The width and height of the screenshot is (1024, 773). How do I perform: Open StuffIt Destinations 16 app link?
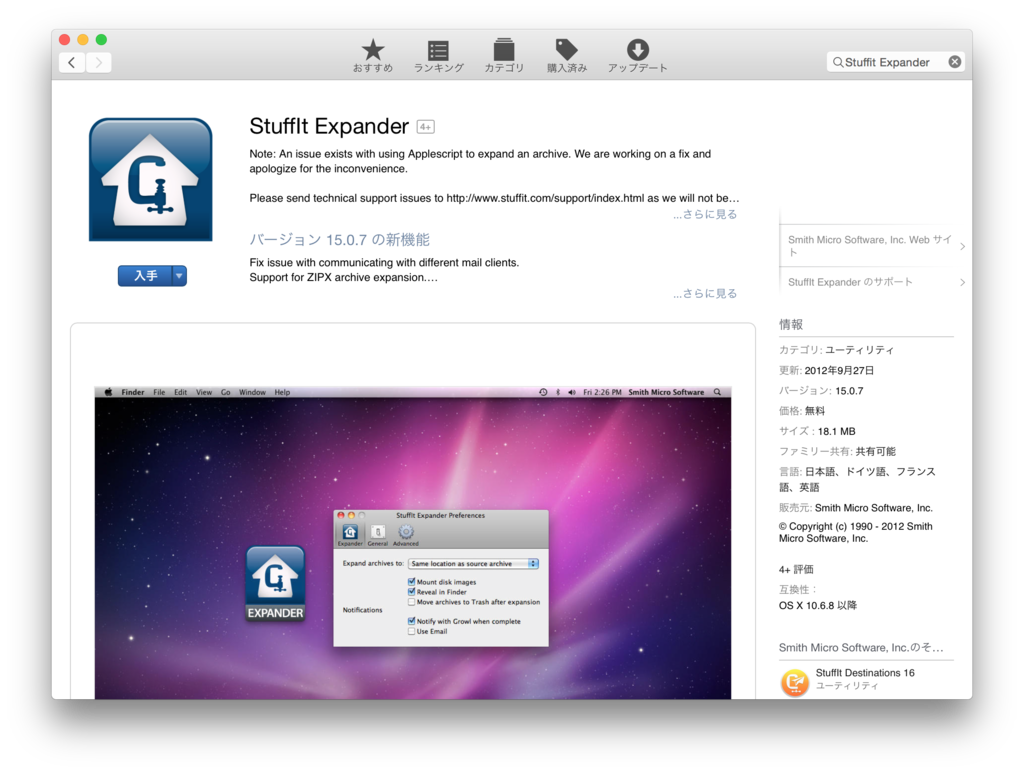[x=865, y=672]
